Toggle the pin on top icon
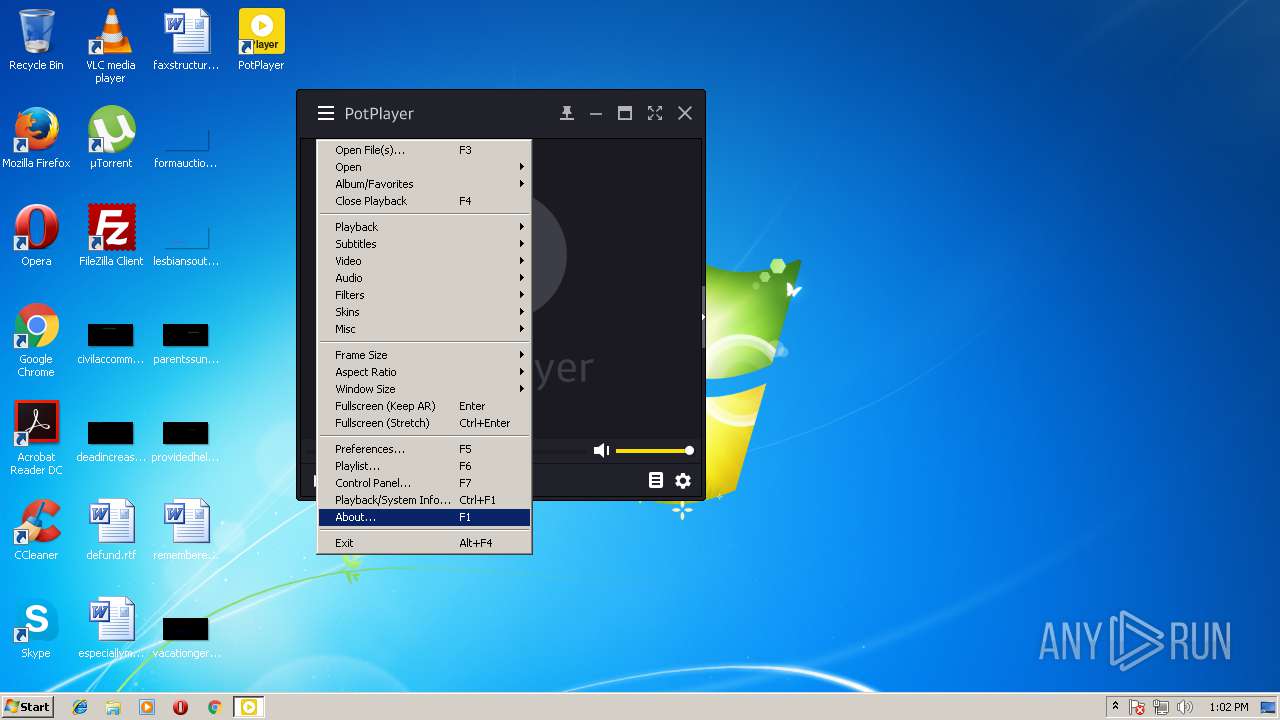 coord(567,114)
